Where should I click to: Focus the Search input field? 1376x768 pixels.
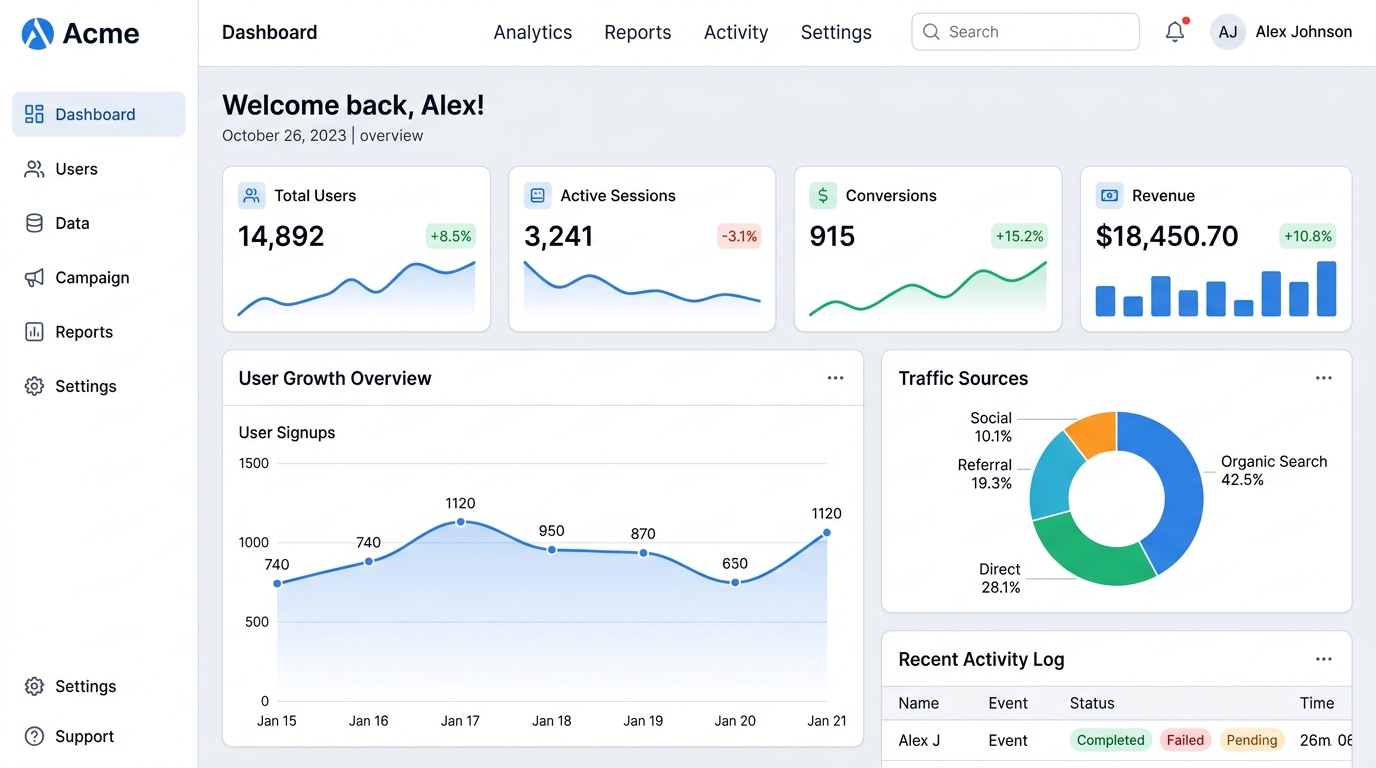coord(1025,32)
